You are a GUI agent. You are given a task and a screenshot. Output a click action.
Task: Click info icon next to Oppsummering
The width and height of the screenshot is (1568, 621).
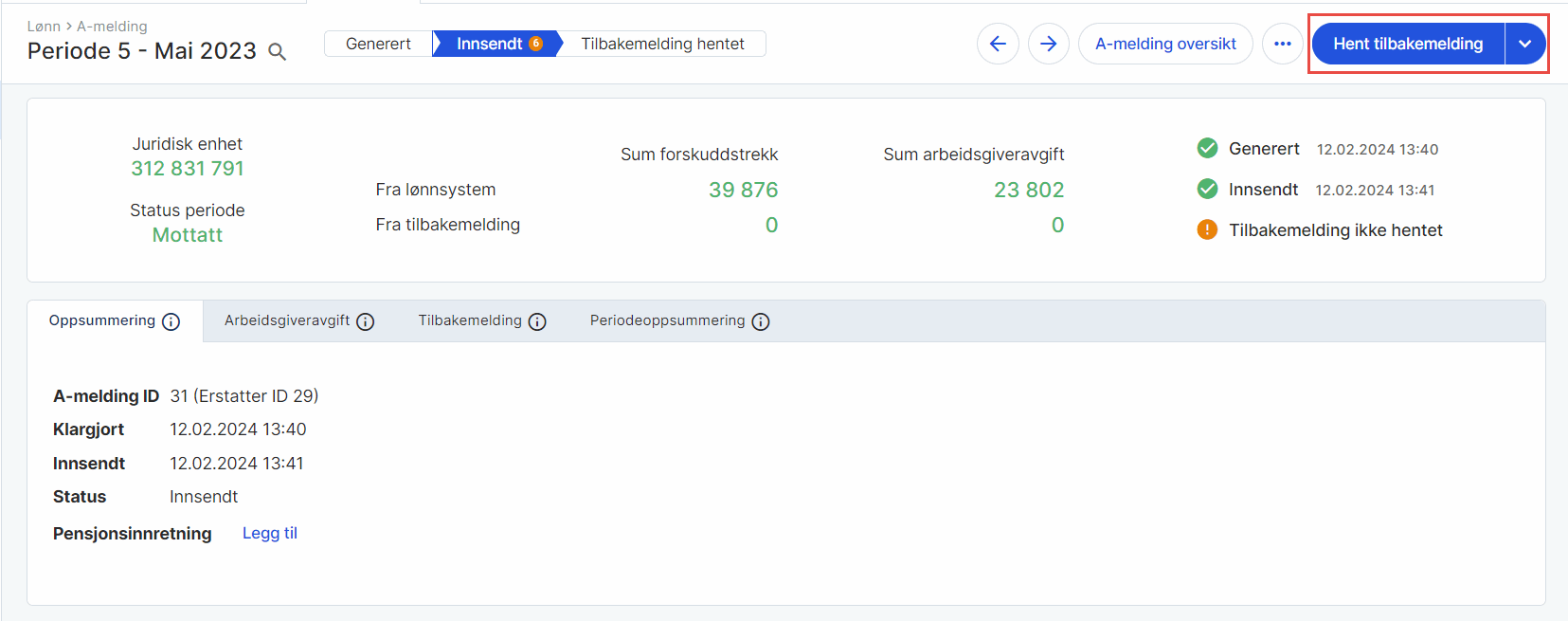pyautogui.click(x=171, y=322)
